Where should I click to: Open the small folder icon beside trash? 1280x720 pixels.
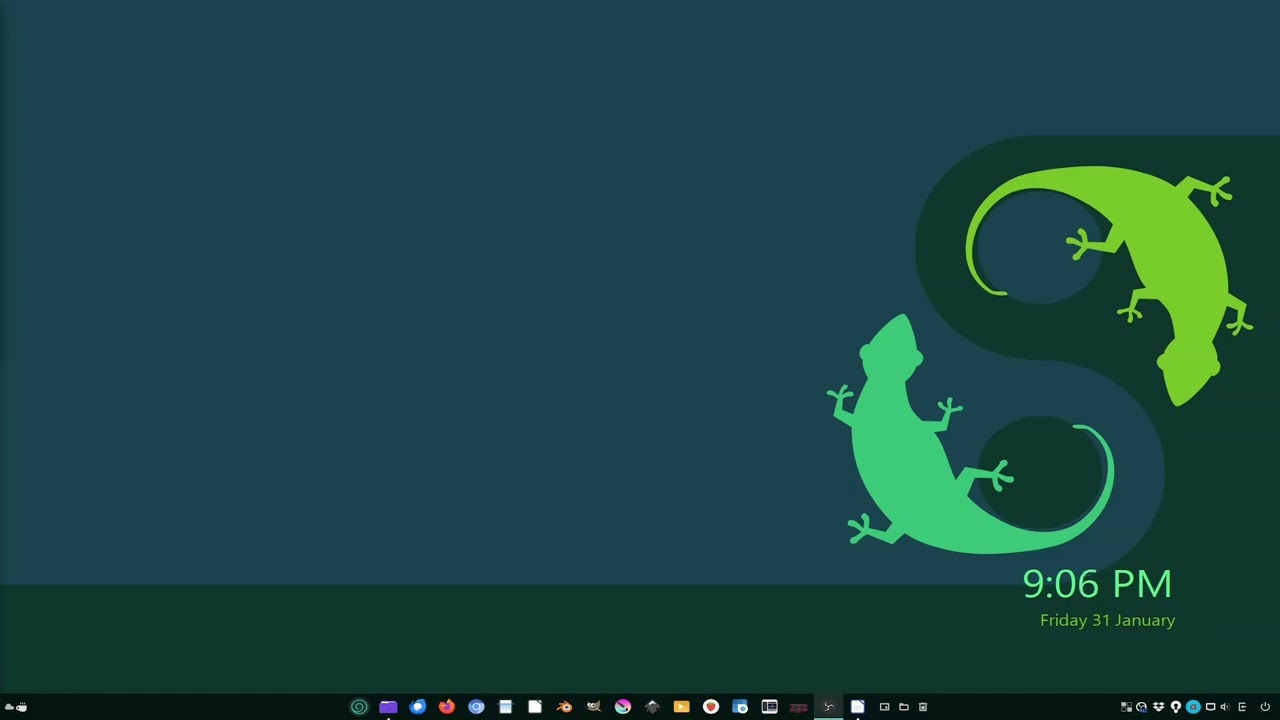(x=904, y=707)
